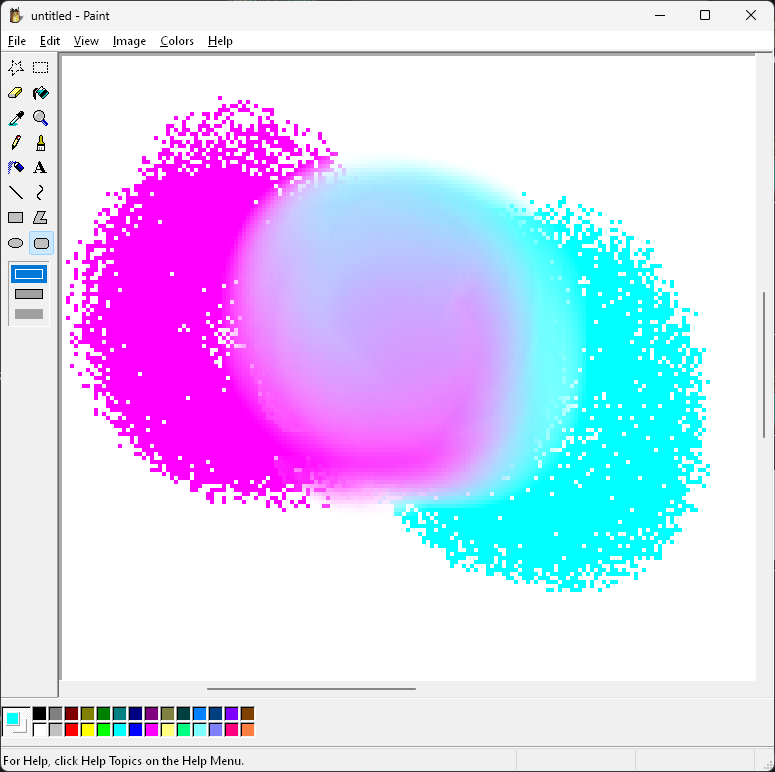The width and height of the screenshot is (775, 772).
Task: Select dark purple in the palette
Action: tap(151, 713)
